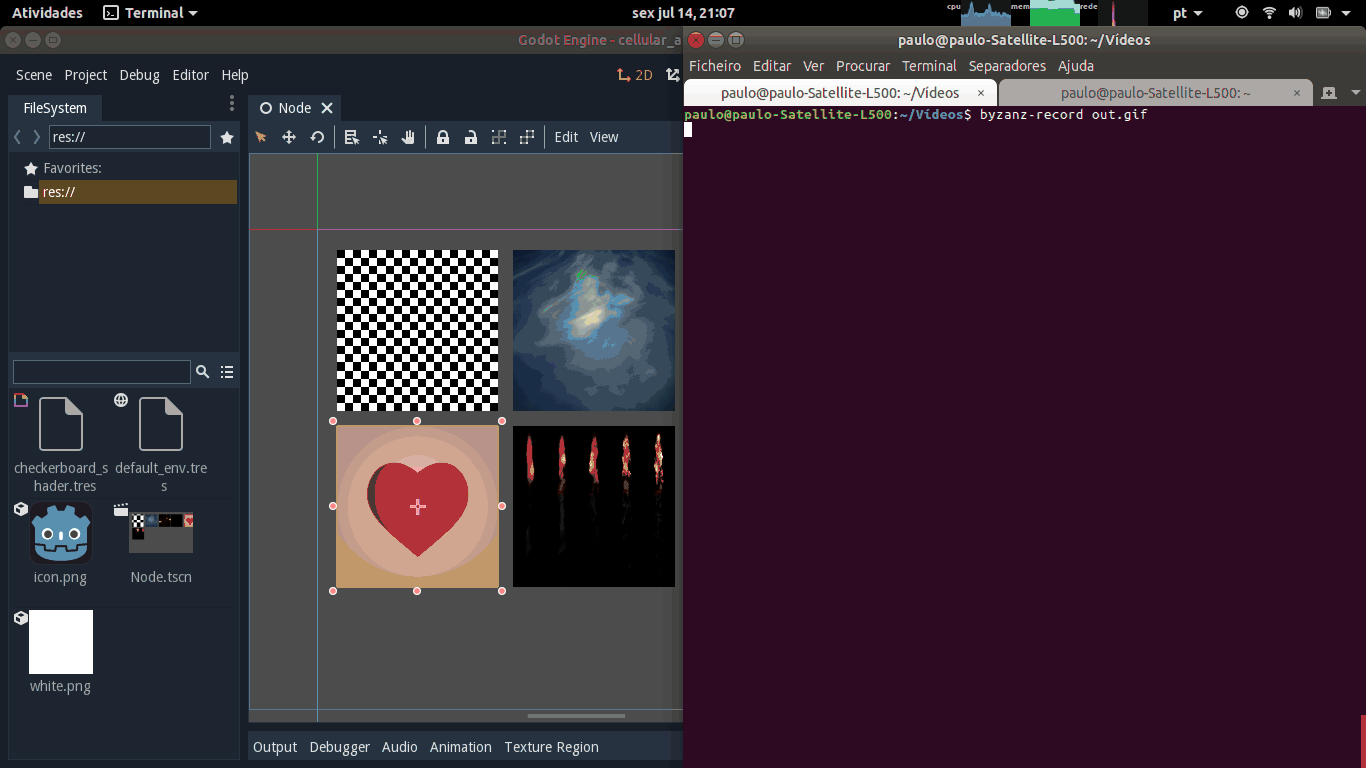Viewport: 1366px width, 768px height.
Task: Open the Debugger bottom panel tab
Action: coord(340,747)
